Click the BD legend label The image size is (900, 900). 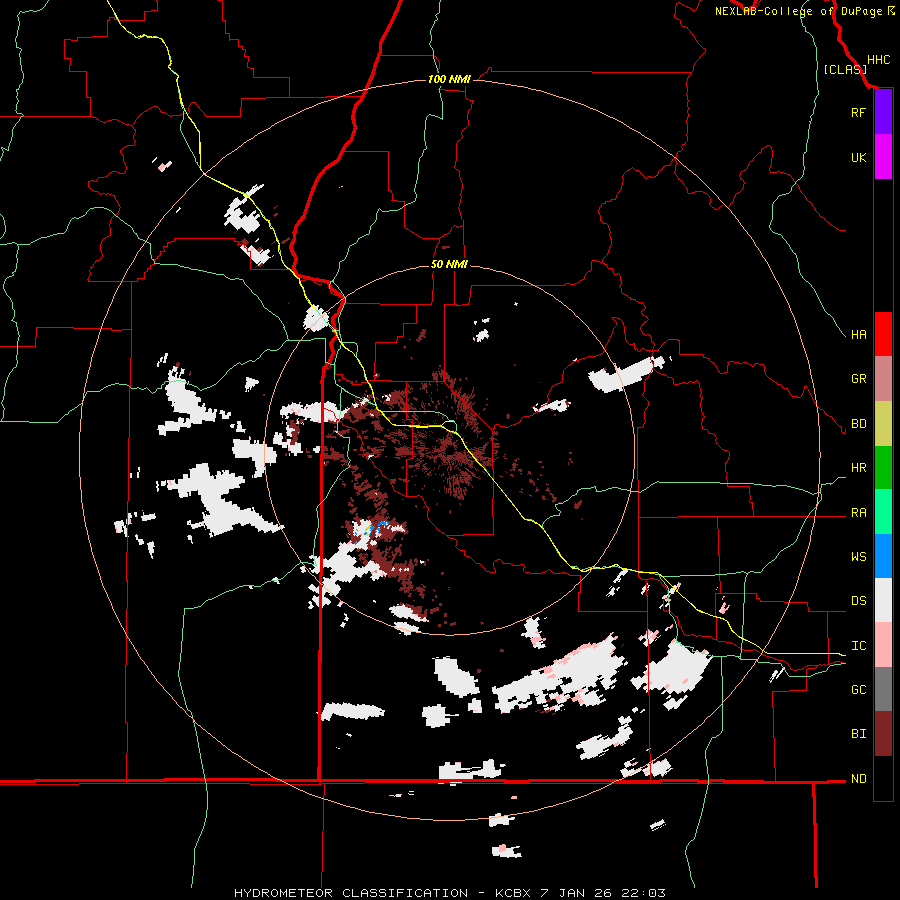858,424
